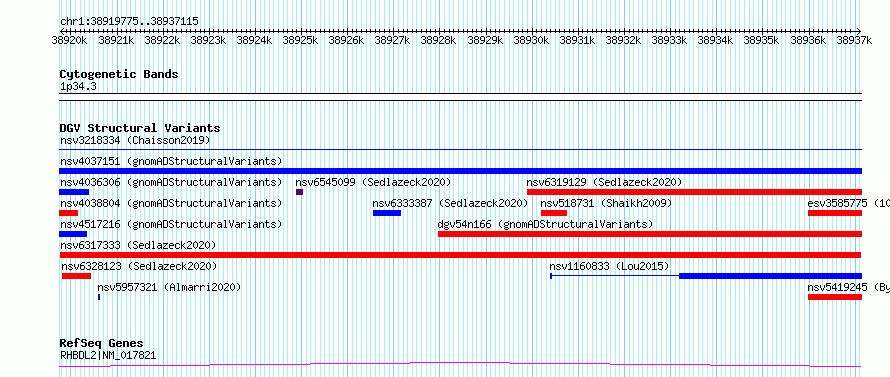This screenshot has height=377, width=890.
Task: Click ruler position 38934k
Action: [x=716, y=40]
